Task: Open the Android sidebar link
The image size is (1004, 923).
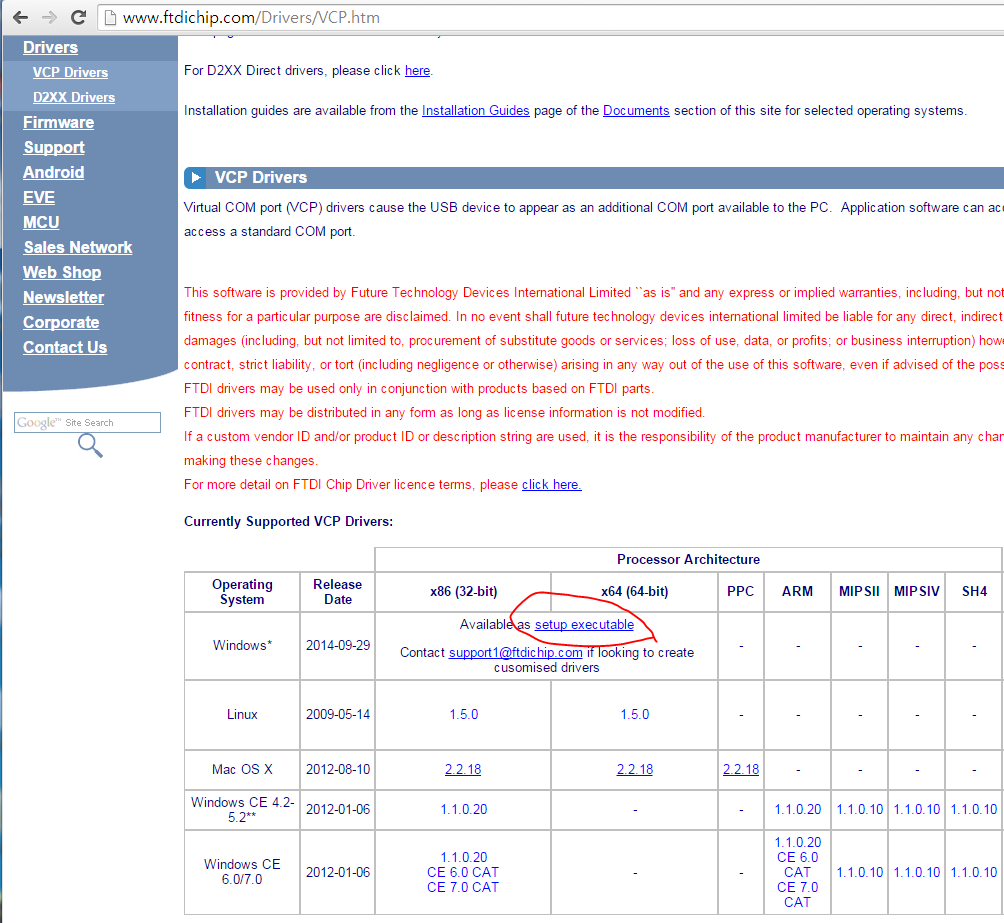Action: click(54, 172)
